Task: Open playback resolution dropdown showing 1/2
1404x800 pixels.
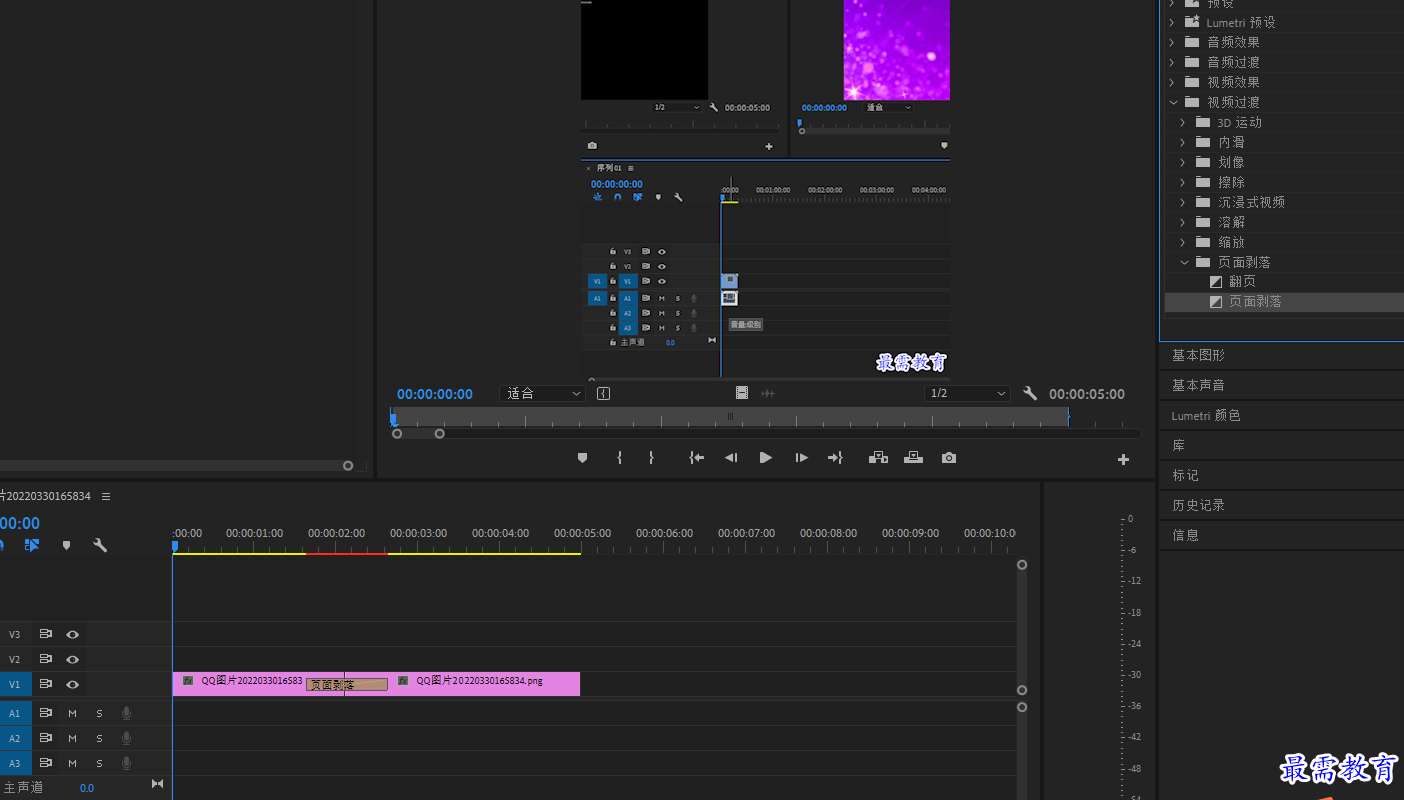Action: tap(967, 394)
